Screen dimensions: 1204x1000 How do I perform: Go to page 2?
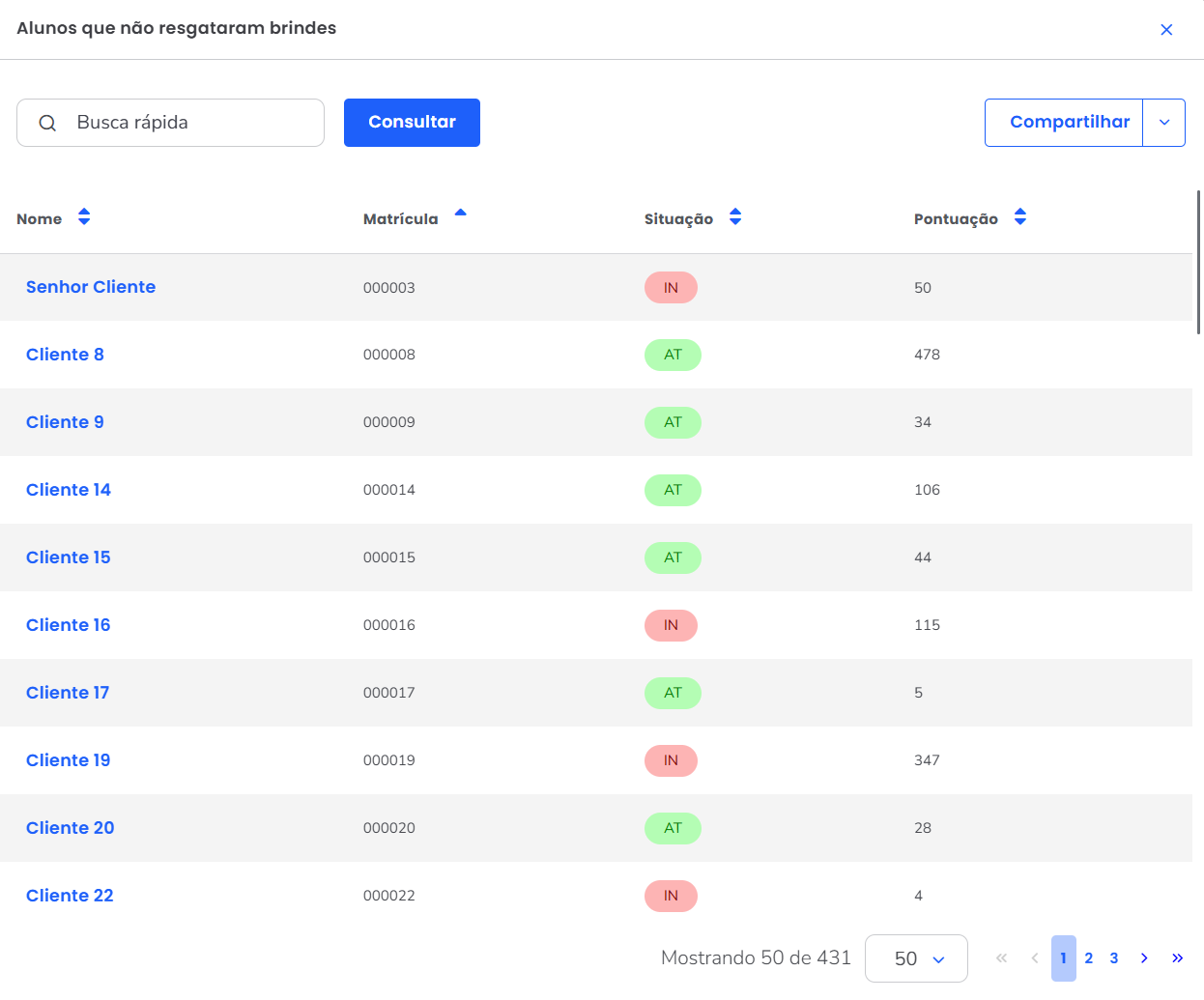1089,958
